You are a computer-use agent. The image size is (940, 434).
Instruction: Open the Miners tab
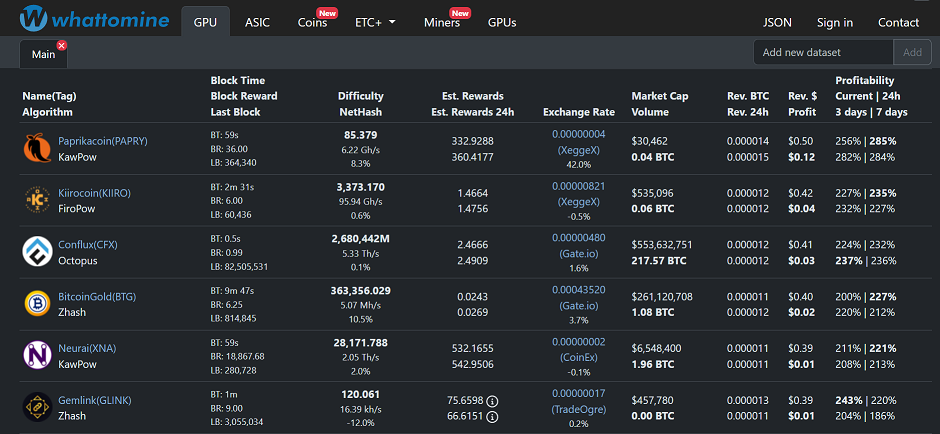click(442, 22)
